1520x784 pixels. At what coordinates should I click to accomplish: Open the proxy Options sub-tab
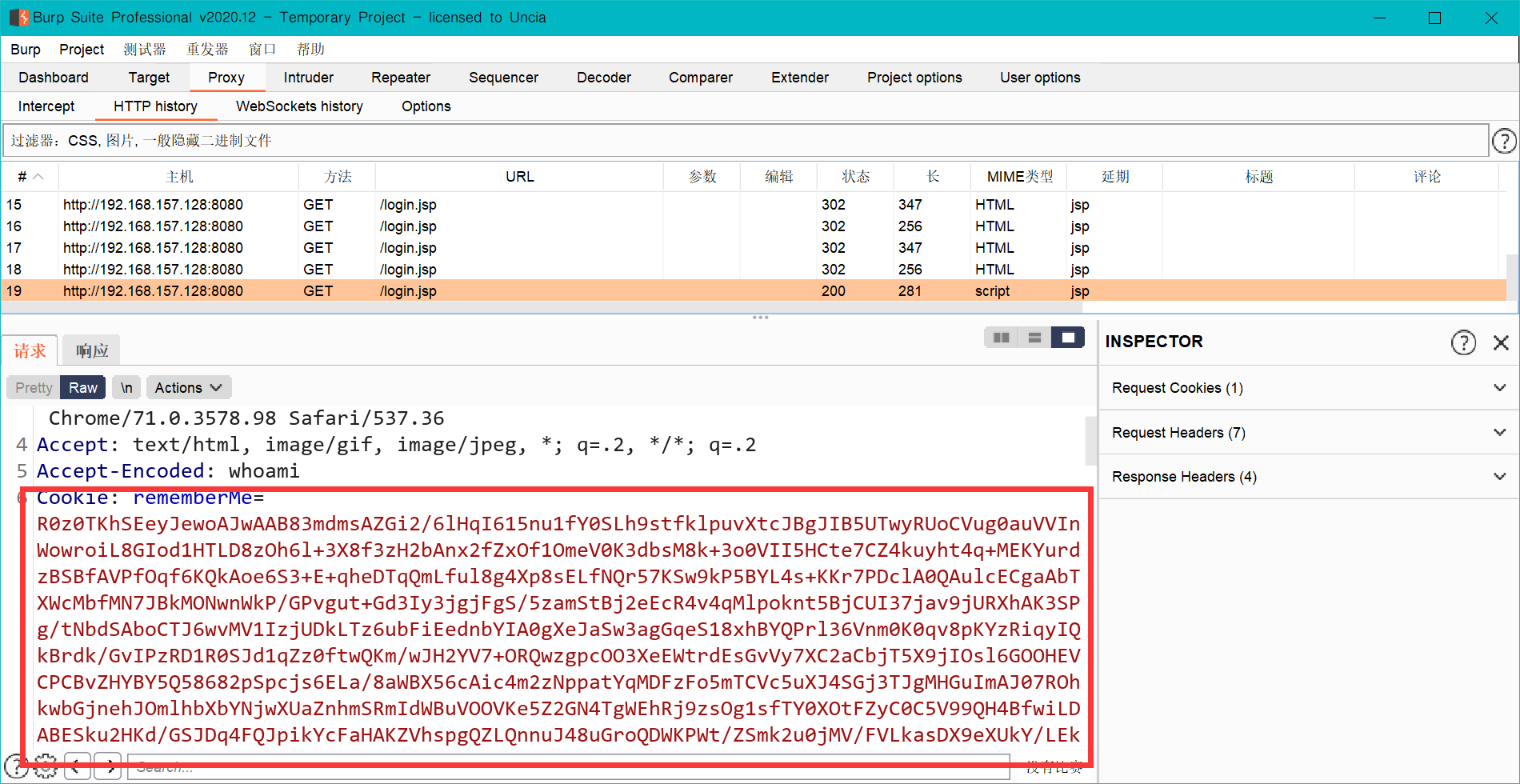[426, 106]
